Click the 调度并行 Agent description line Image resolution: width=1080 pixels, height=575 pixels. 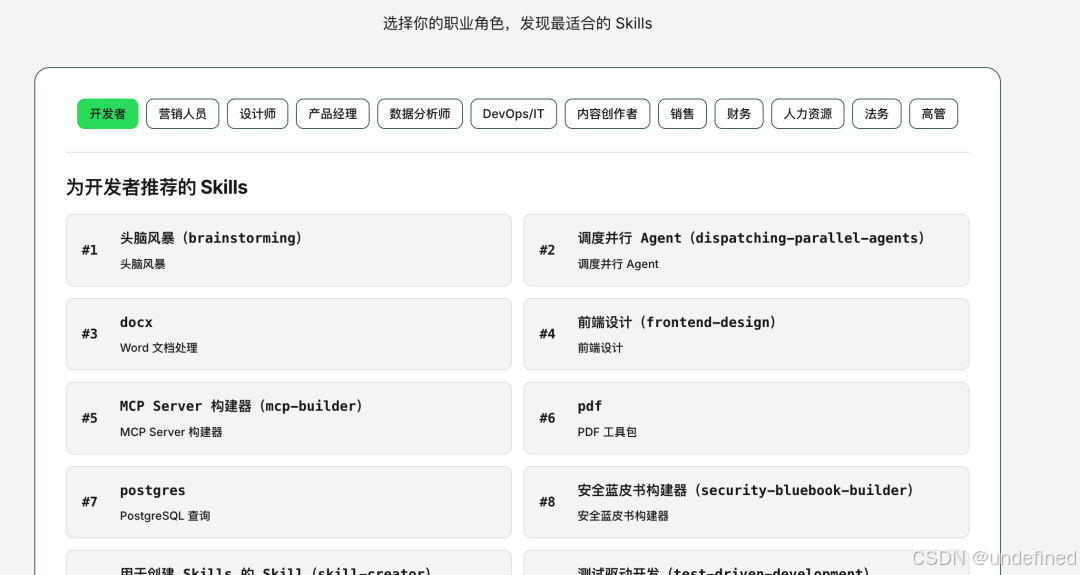[618, 264]
